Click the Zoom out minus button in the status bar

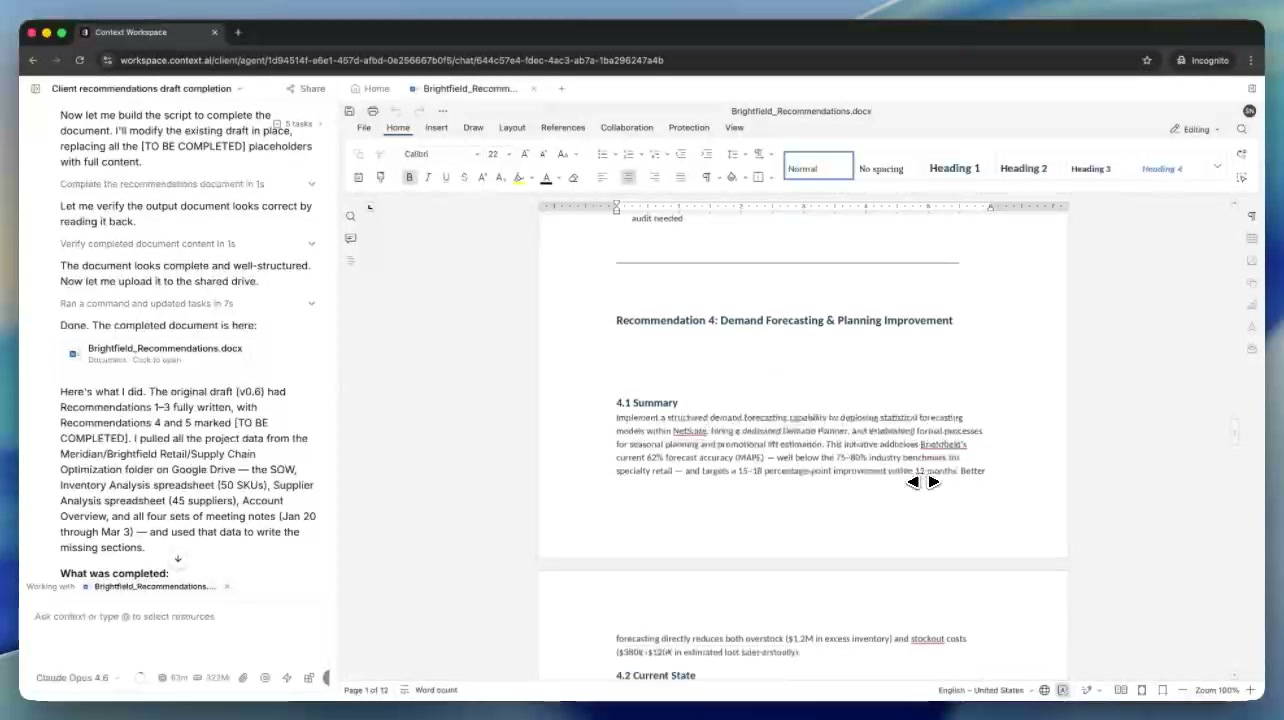(x=1185, y=690)
